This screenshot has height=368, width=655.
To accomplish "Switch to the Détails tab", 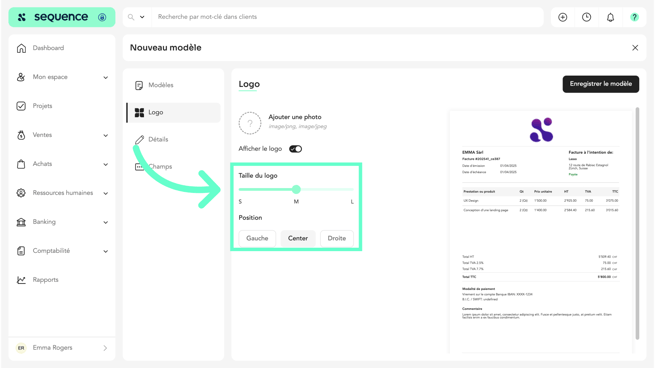I will (x=158, y=140).
